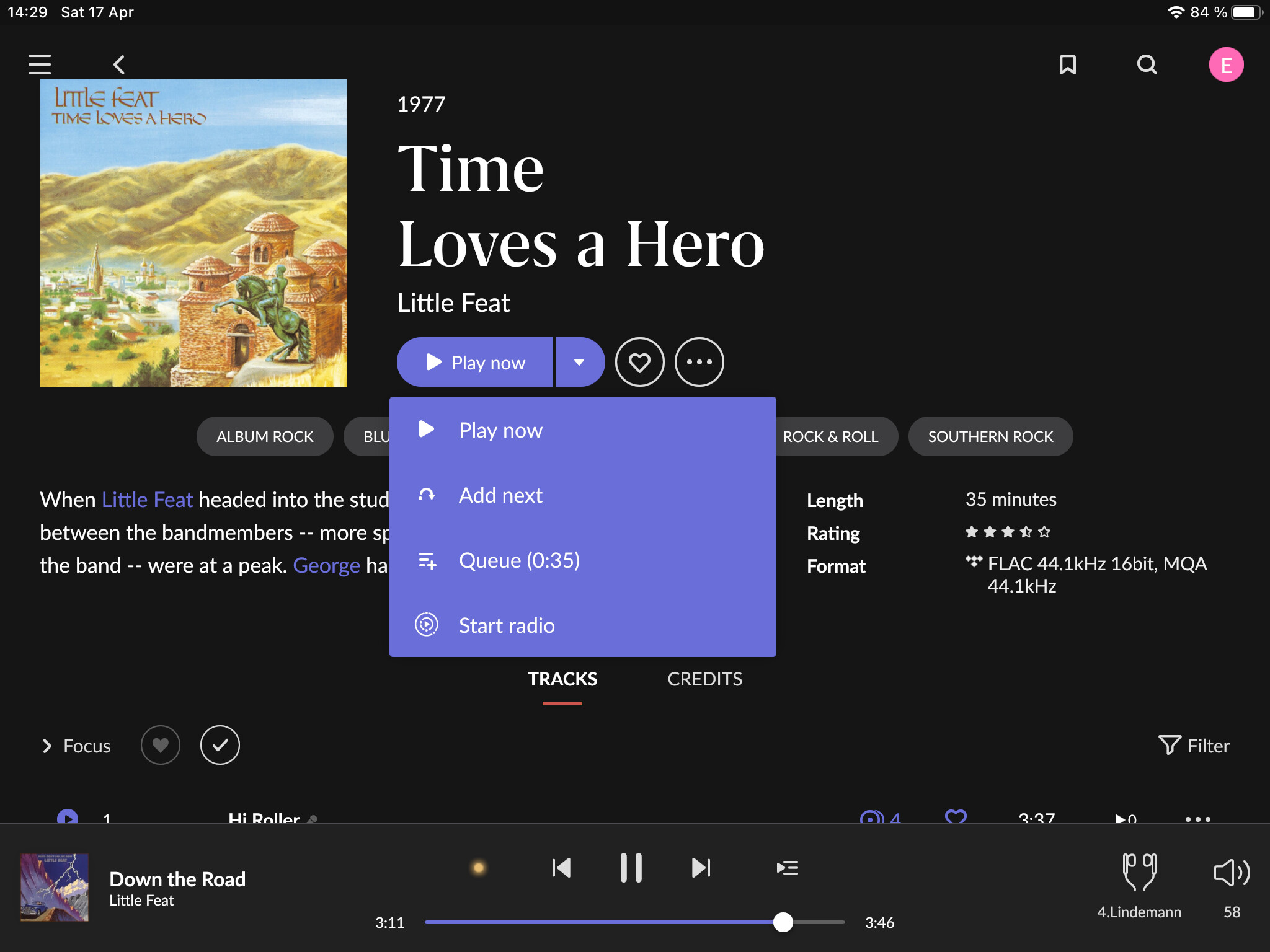Open the bookmarks icon
The image size is (1270, 952).
tap(1067, 64)
